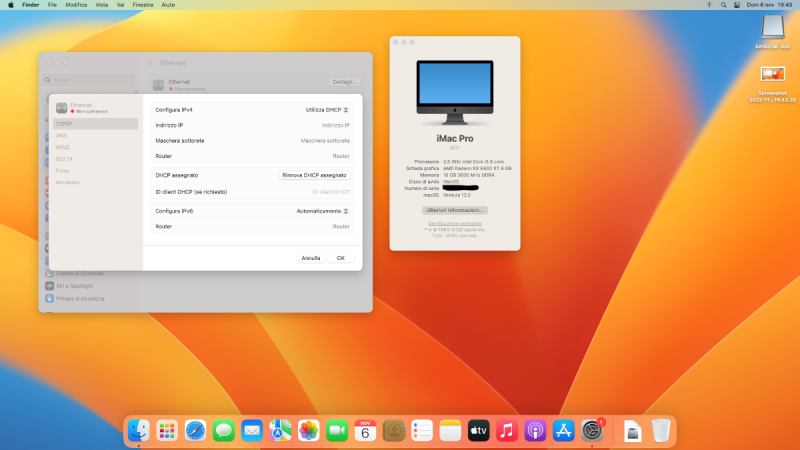Click the iMac Pro image in About window
800x450 pixels.
[x=455, y=92]
